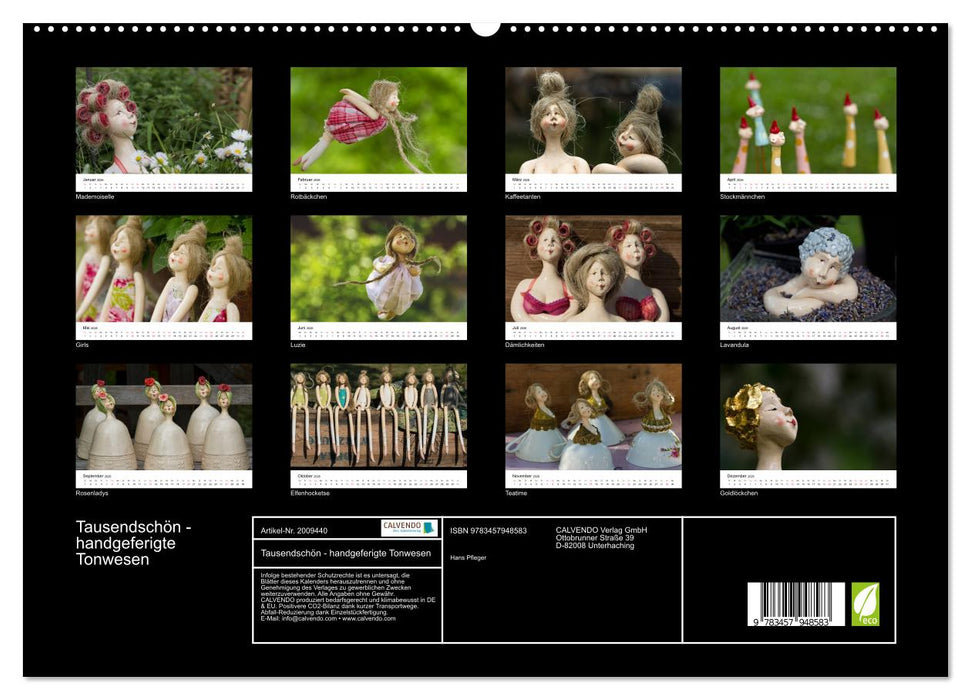Click the author name Hans Pfleger
The width and height of the screenshot is (971, 700).
pyautogui.click(x=468, y=557)
